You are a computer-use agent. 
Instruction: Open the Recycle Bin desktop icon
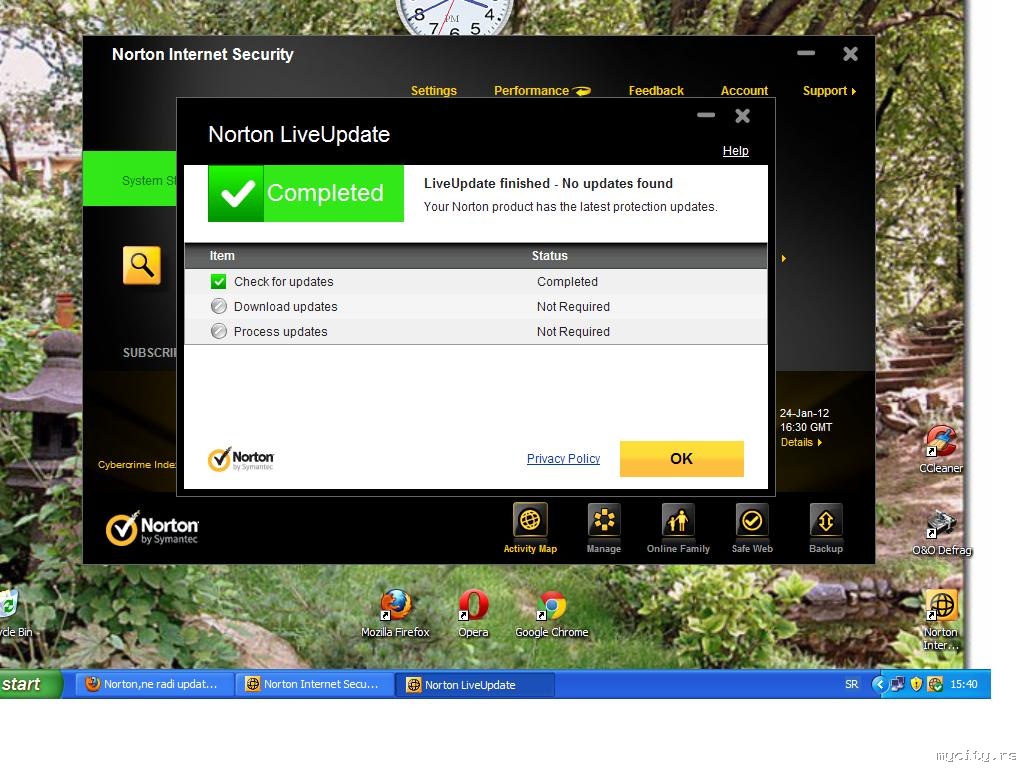point(14,612)
